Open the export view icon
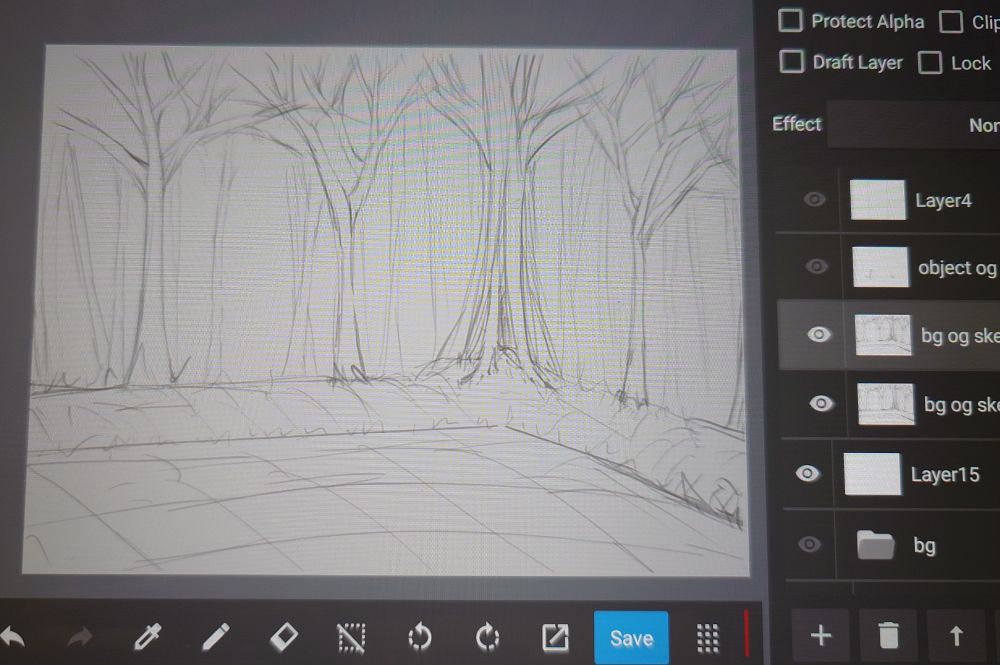The height and width of the screenshot is (665, 1000). click(556, 635)
